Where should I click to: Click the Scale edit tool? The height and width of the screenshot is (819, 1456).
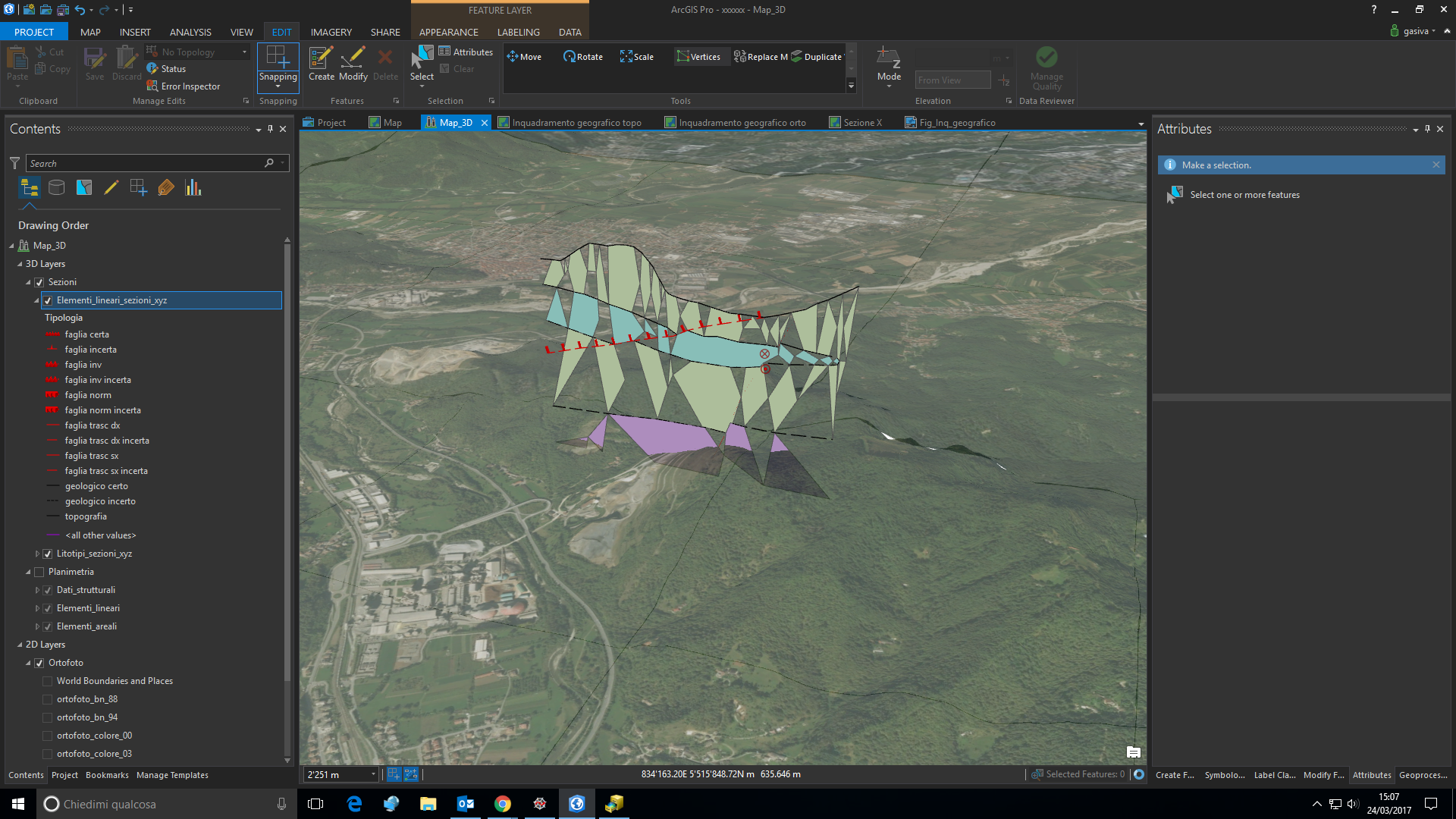636,57
